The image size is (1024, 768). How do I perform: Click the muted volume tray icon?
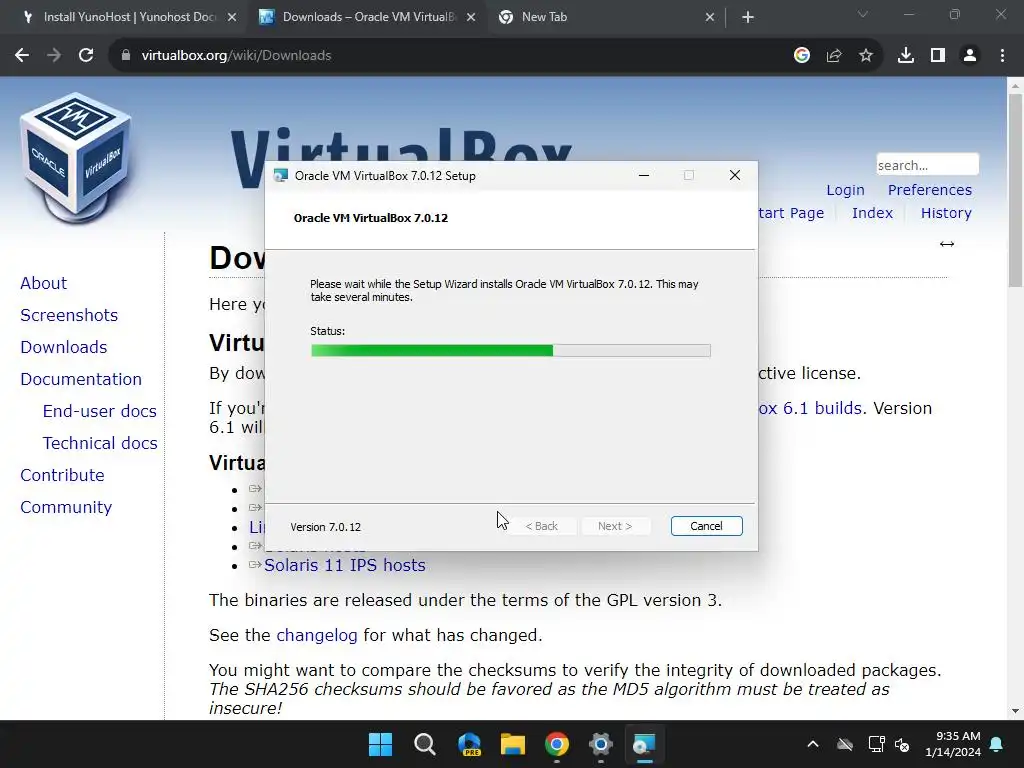[903, 744]
